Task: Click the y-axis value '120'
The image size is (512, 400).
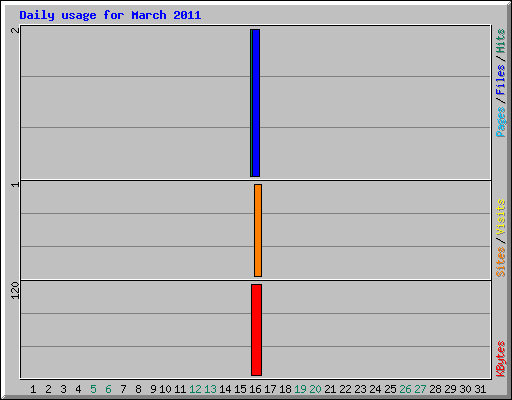Action: pyautogui.click(x=15, y=290)
